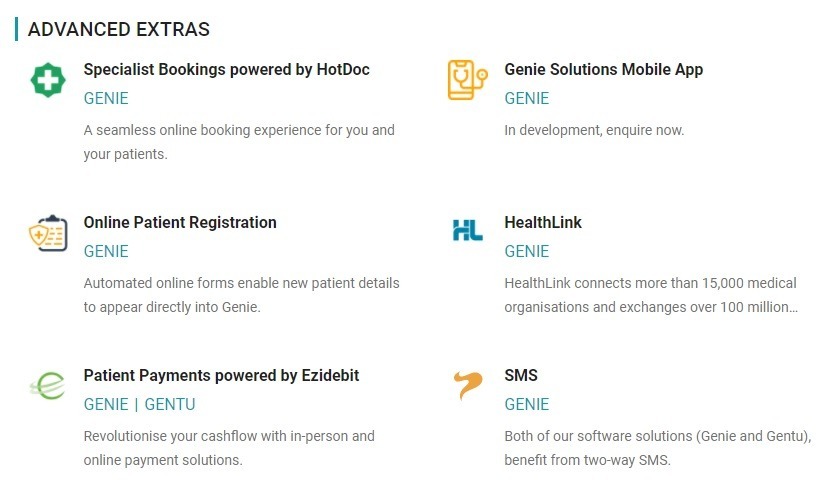Click GENTU tag under Patient Payments
This screenshot has height=480, width=830.
(170, 404)
